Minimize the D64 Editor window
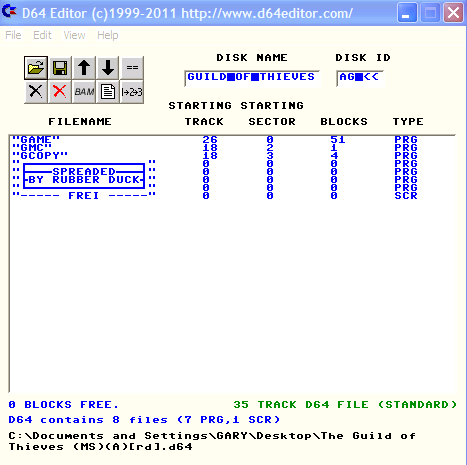467x465 pixels. pos(407,13)
